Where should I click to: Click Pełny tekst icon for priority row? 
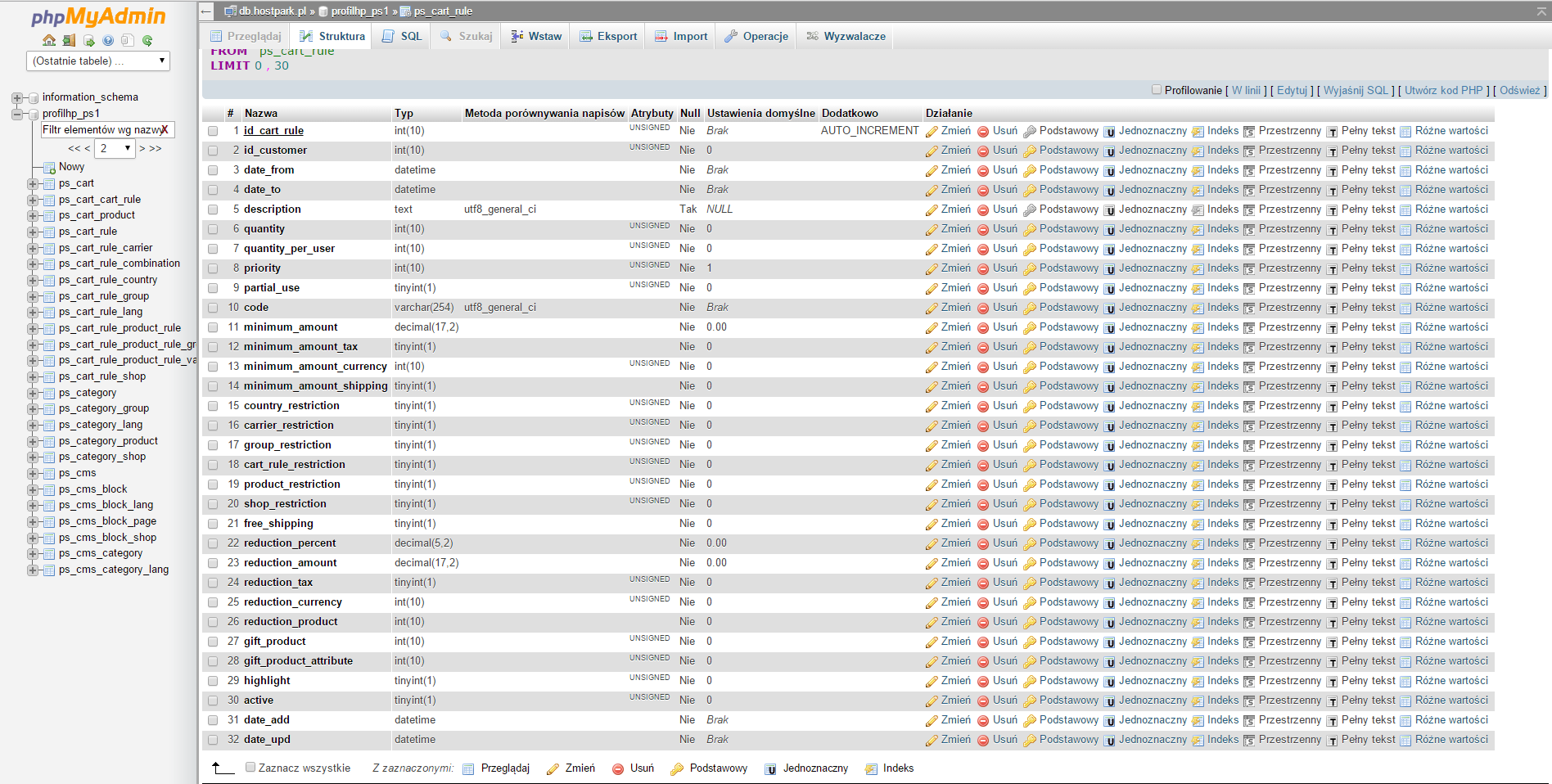click(1332, 268)
